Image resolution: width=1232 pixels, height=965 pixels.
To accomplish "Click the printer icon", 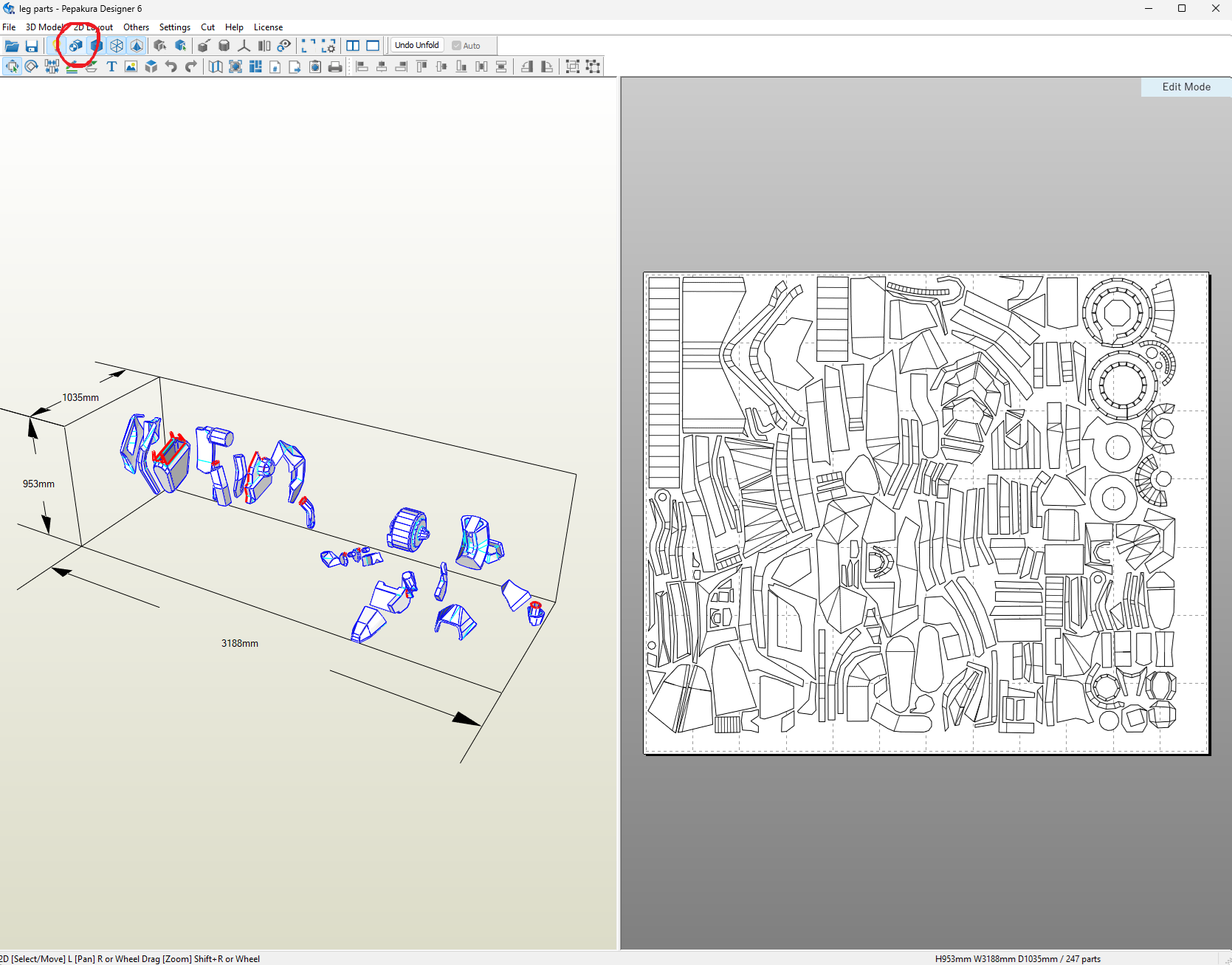I will 335,66.
